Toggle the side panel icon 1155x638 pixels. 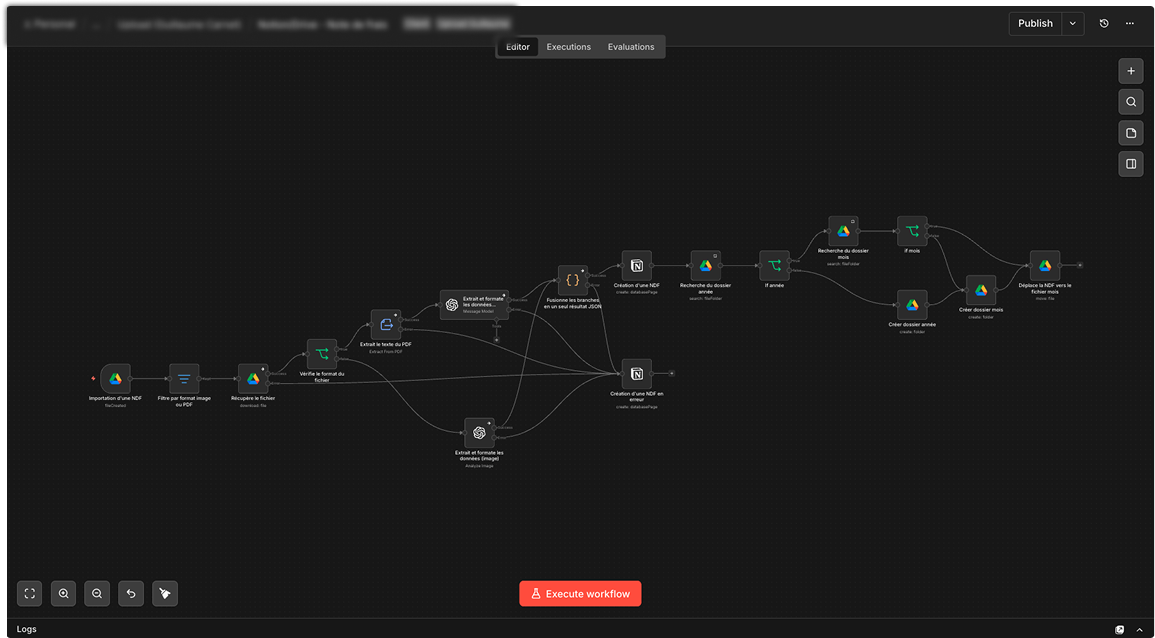tap(1131, 164)
